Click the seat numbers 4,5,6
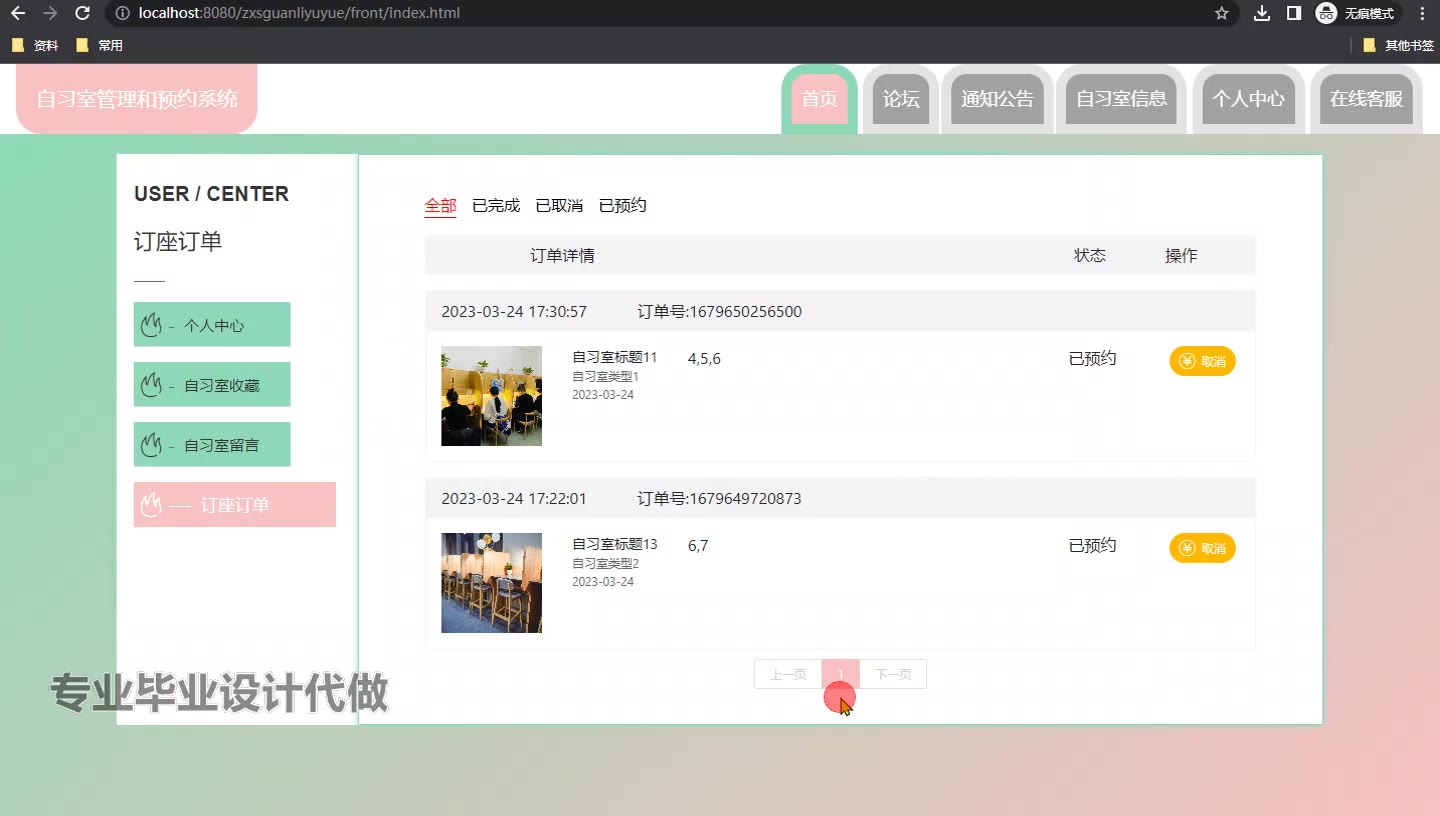This screenshot has width=1440, height=816. [704, 359]
